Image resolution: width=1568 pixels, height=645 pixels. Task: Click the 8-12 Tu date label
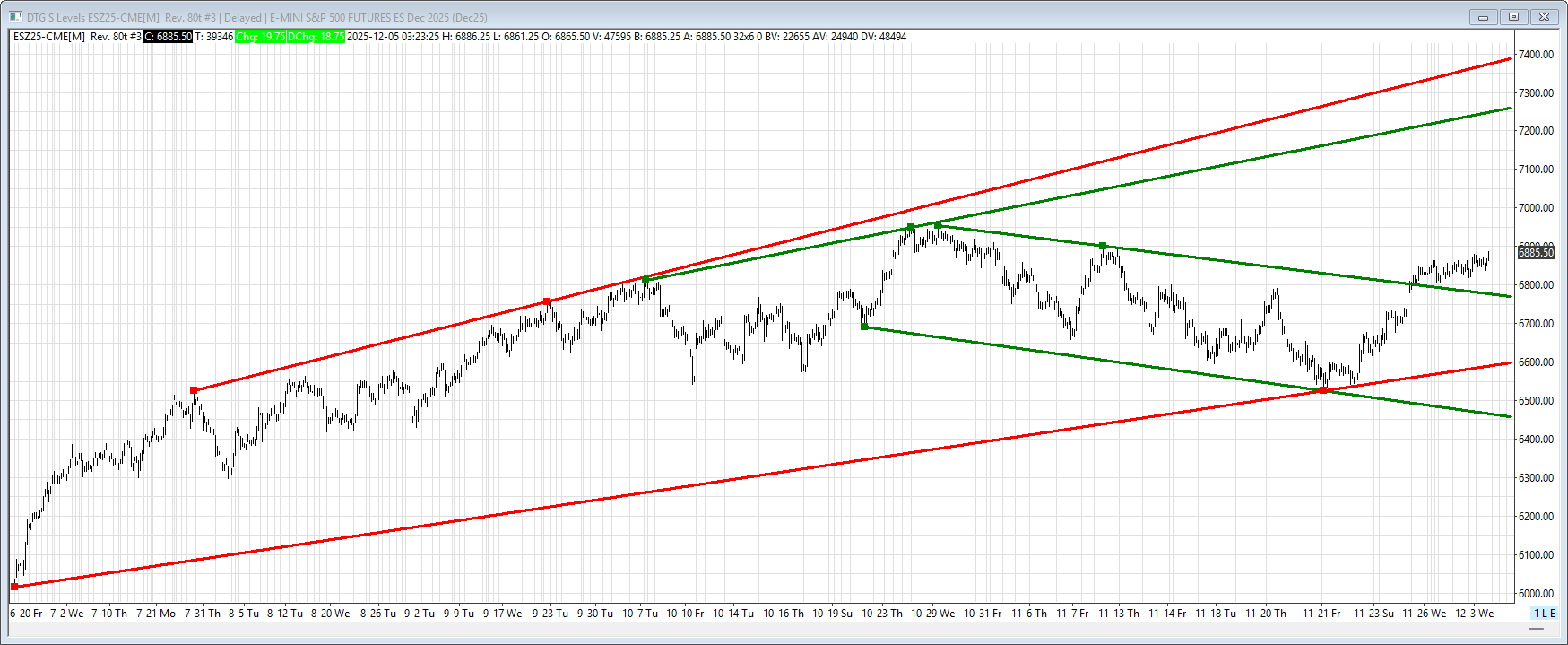tap(284, 614)
